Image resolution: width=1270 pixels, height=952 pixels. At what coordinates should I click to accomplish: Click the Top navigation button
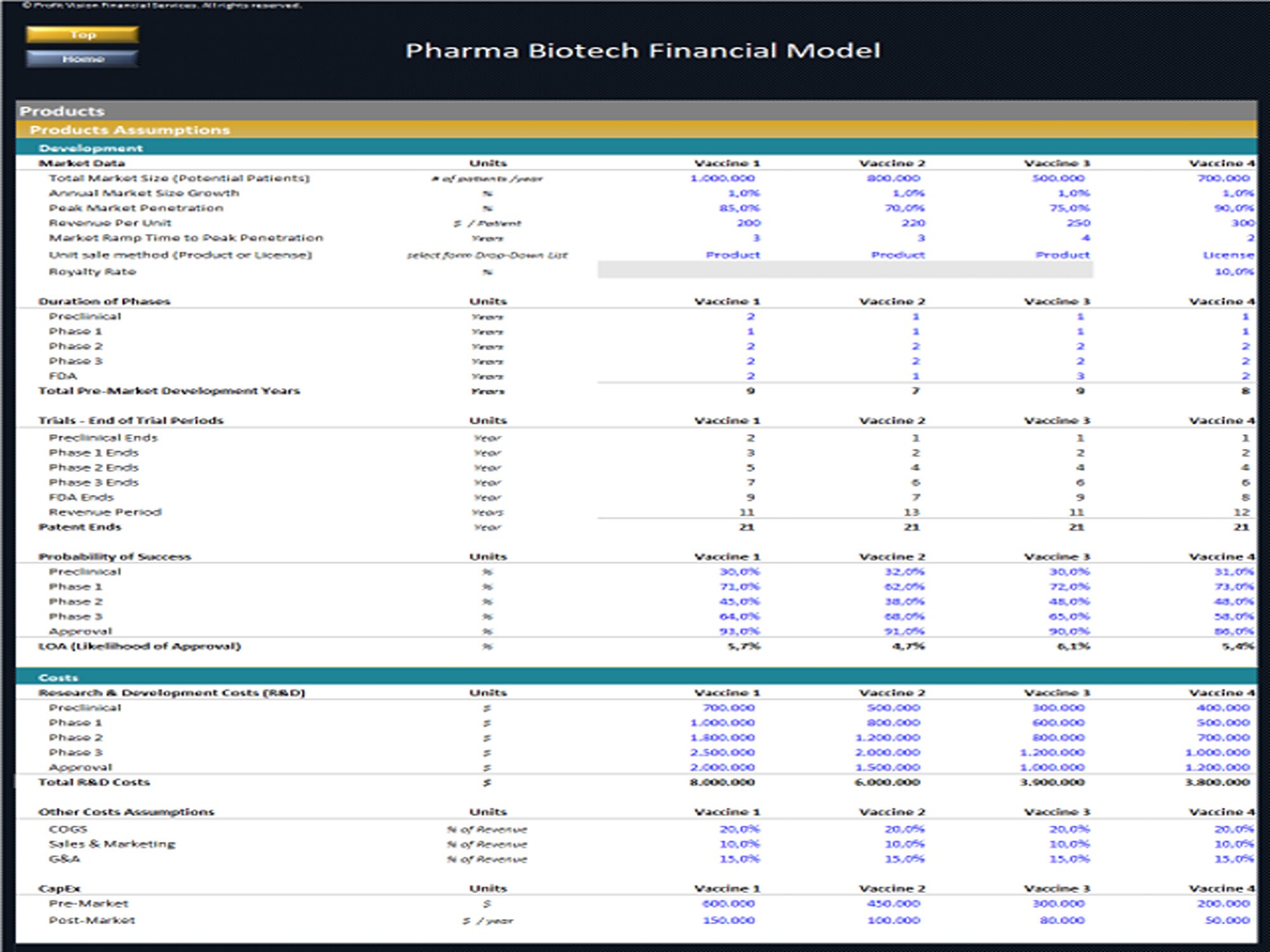83,34
